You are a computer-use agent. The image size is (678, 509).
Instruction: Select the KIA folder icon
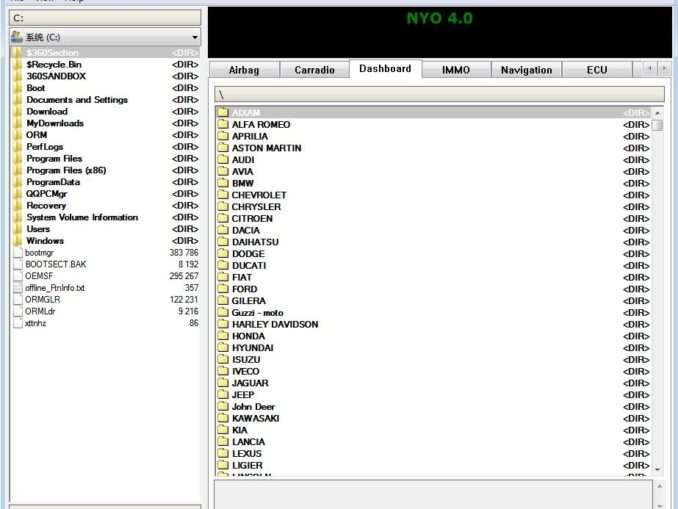223,430
